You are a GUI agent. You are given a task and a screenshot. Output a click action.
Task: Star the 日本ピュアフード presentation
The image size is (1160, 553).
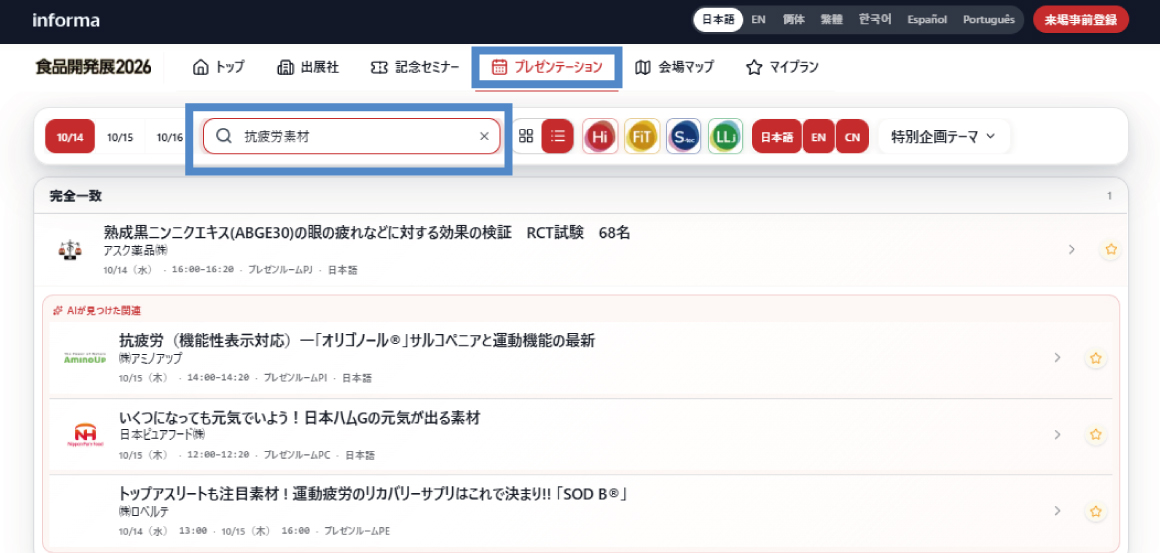[x=1096, y=435]
